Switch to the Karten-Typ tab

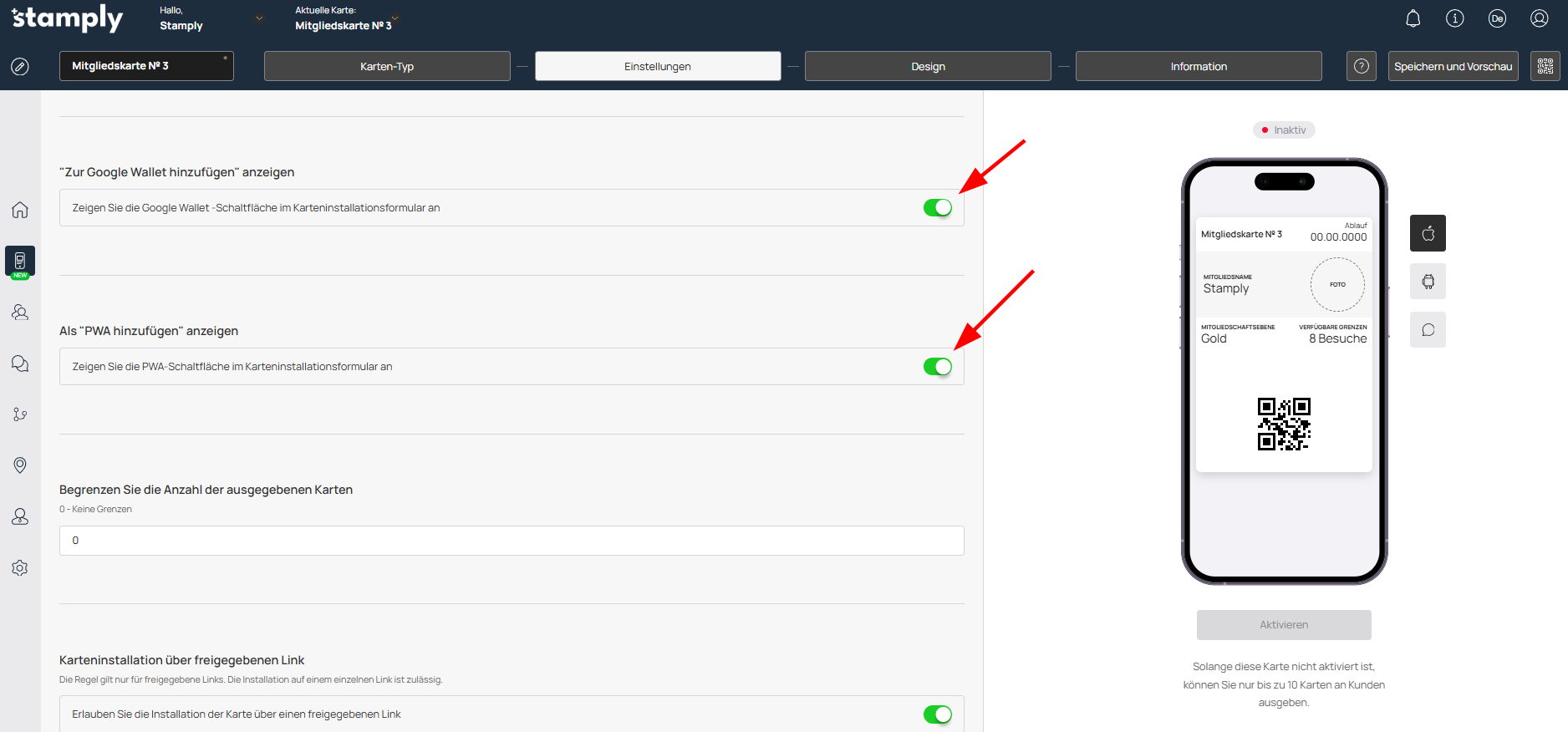(x=387, y=66)
